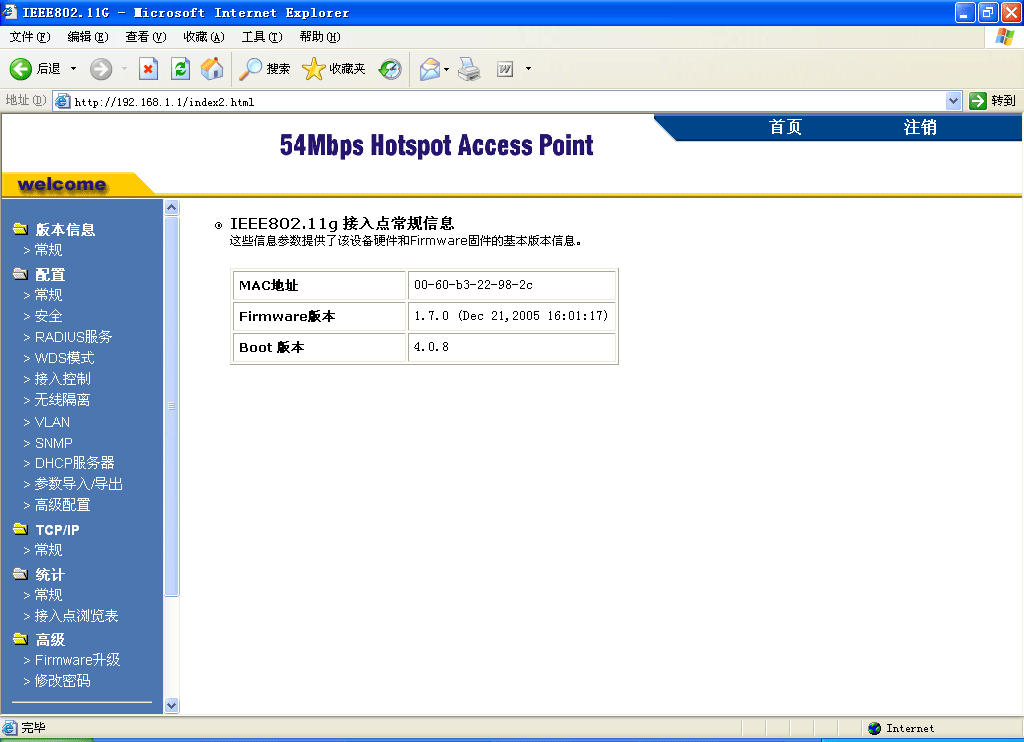Open the Mail toolbar icon
The width and height of the screenshot is (1024, 742).
(429, 69)
